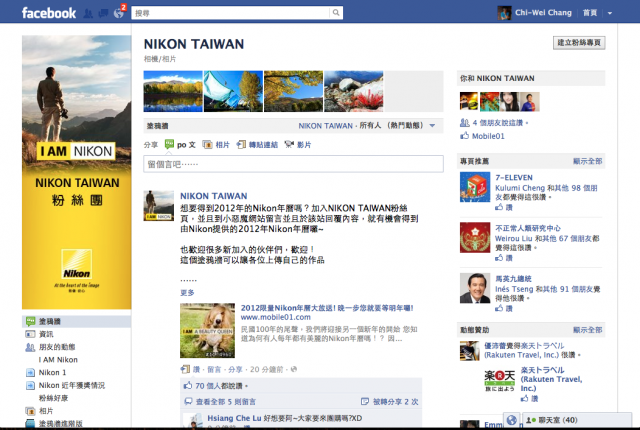This screenshot has width=640, height=430.
Task: Open 粉絲好康 sidebar item
Action: point(53,398)
